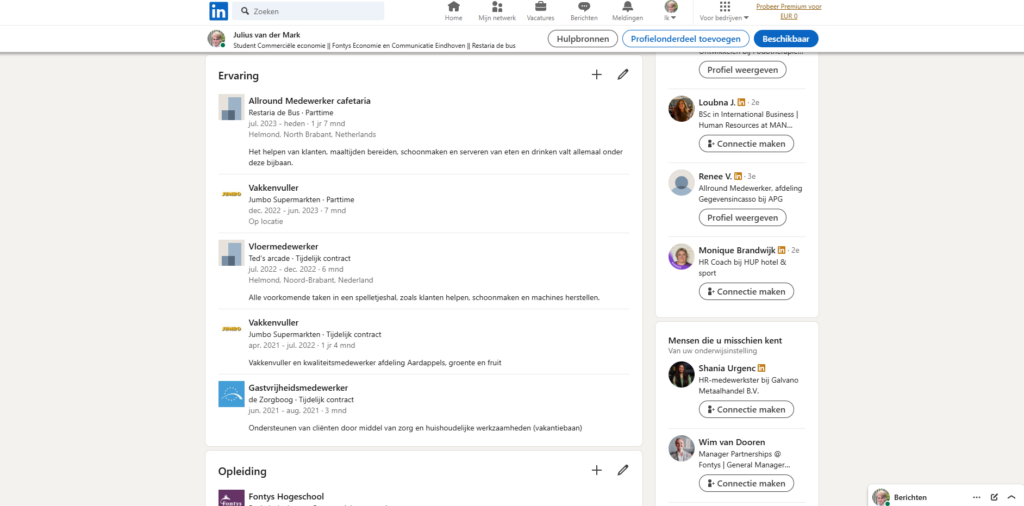Click Fontys Hogeschool logo
This screenshot has height=506, width=1024.
coord(231,498)
